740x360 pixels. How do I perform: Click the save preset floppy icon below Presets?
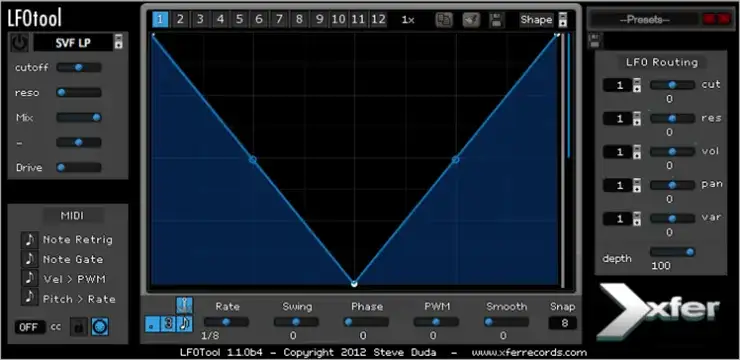coord(595,41)
